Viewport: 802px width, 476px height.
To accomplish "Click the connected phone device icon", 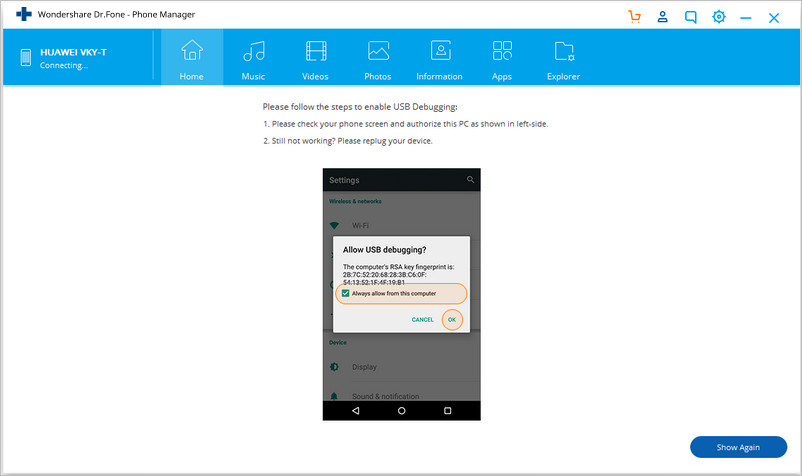I will click(x=26, y=57).
